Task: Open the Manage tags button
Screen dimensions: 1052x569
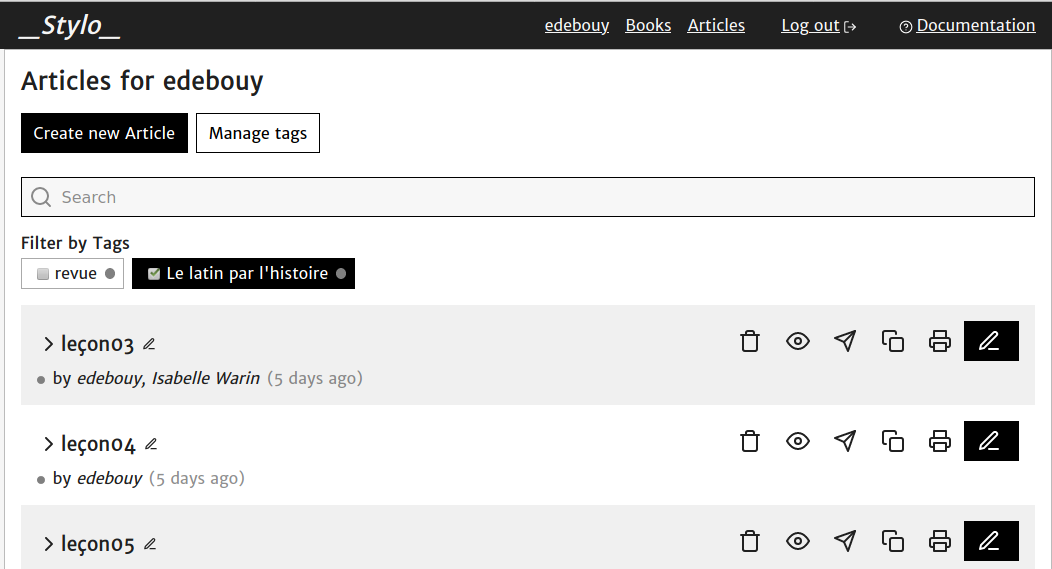Action: (x=258, y=133)
